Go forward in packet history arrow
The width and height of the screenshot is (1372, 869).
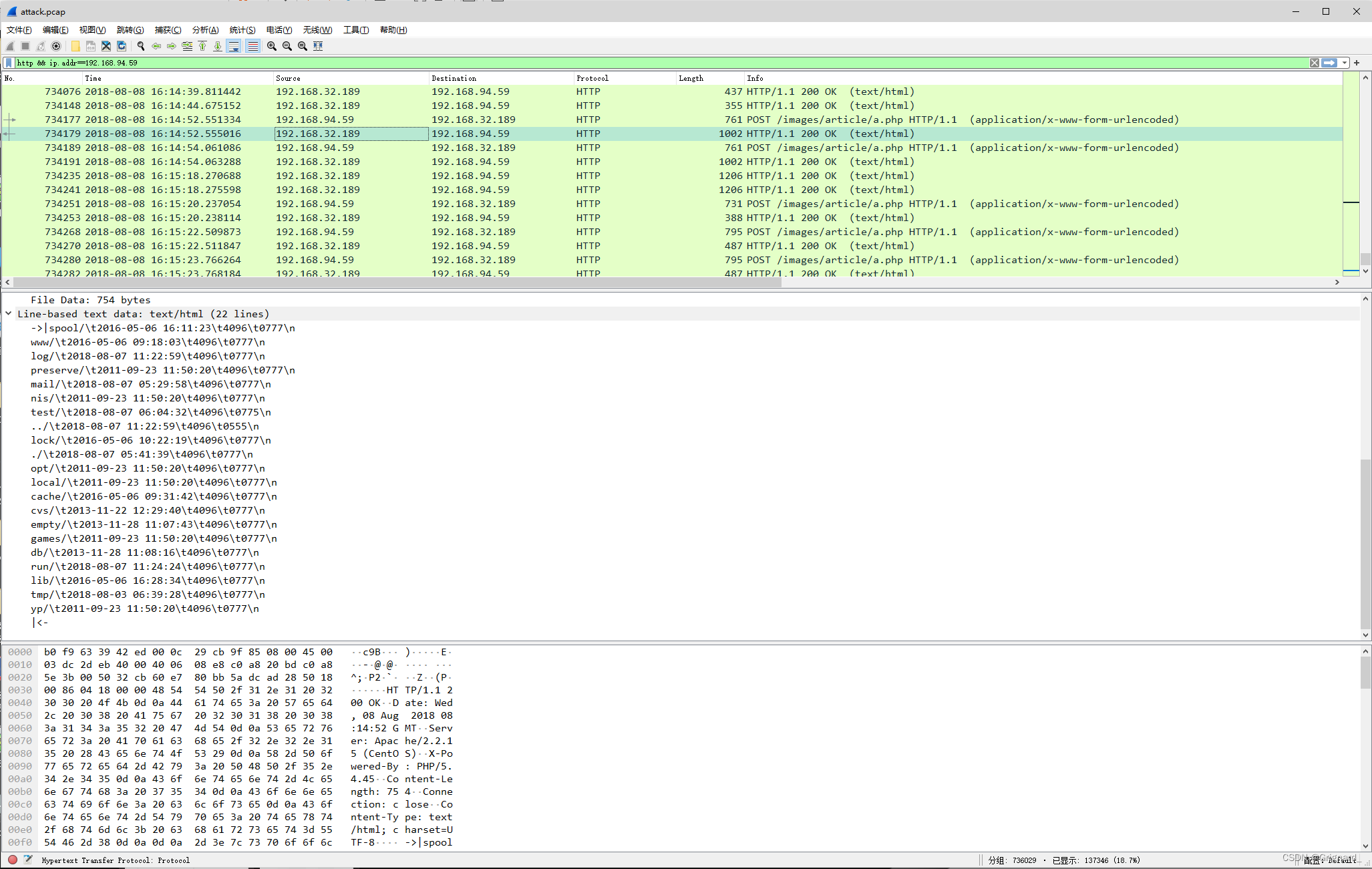click(172, 46)
